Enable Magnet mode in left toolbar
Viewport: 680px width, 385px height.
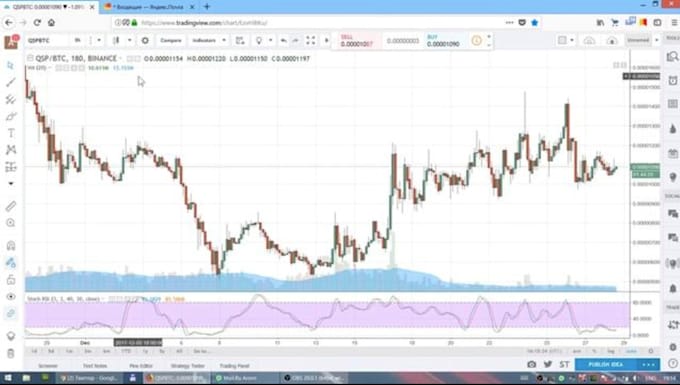click(11, 246)
